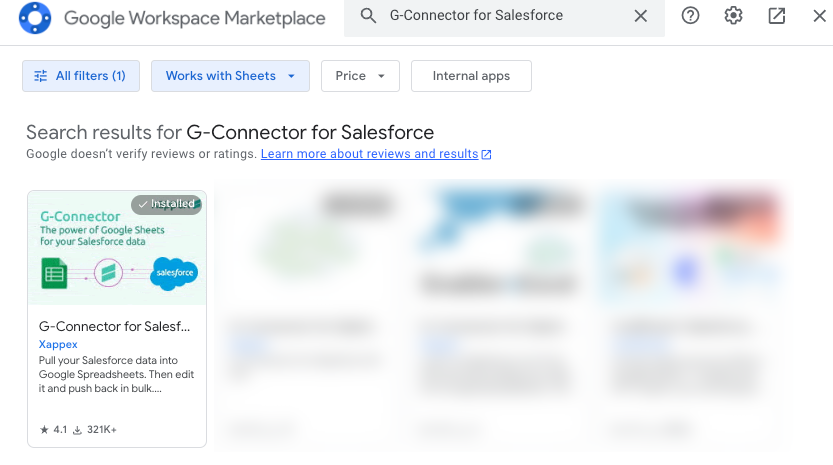
Task: Toggle the Internal apps filter
Action: click(471, 76)
